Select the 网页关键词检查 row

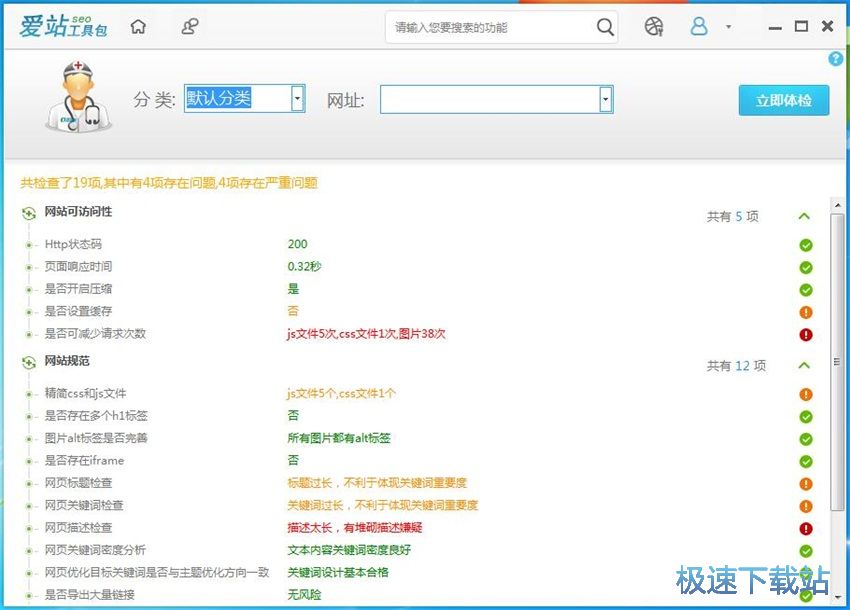coord(420,505)
